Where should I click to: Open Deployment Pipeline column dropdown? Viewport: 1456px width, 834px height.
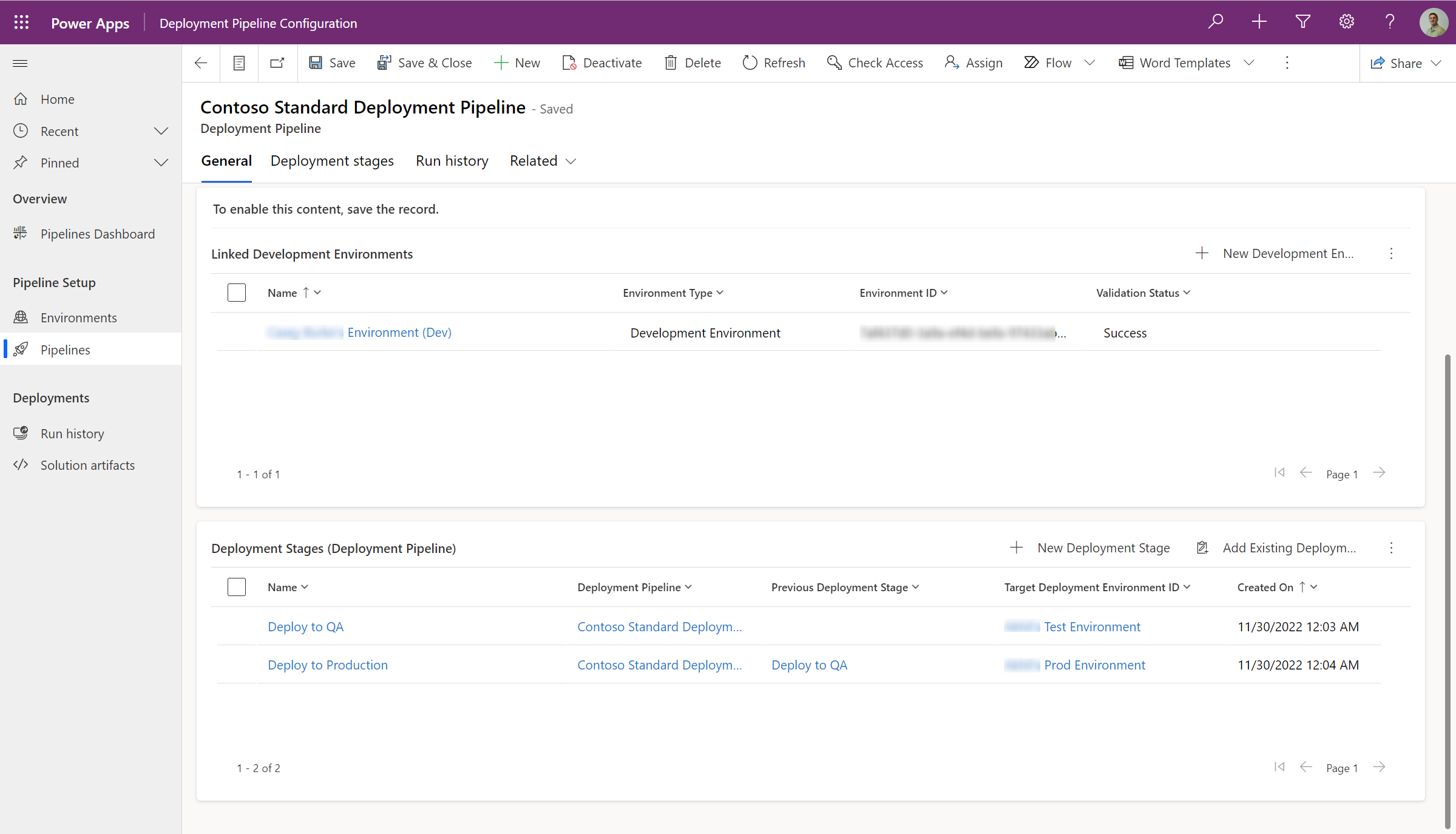[x=634, y=587]
